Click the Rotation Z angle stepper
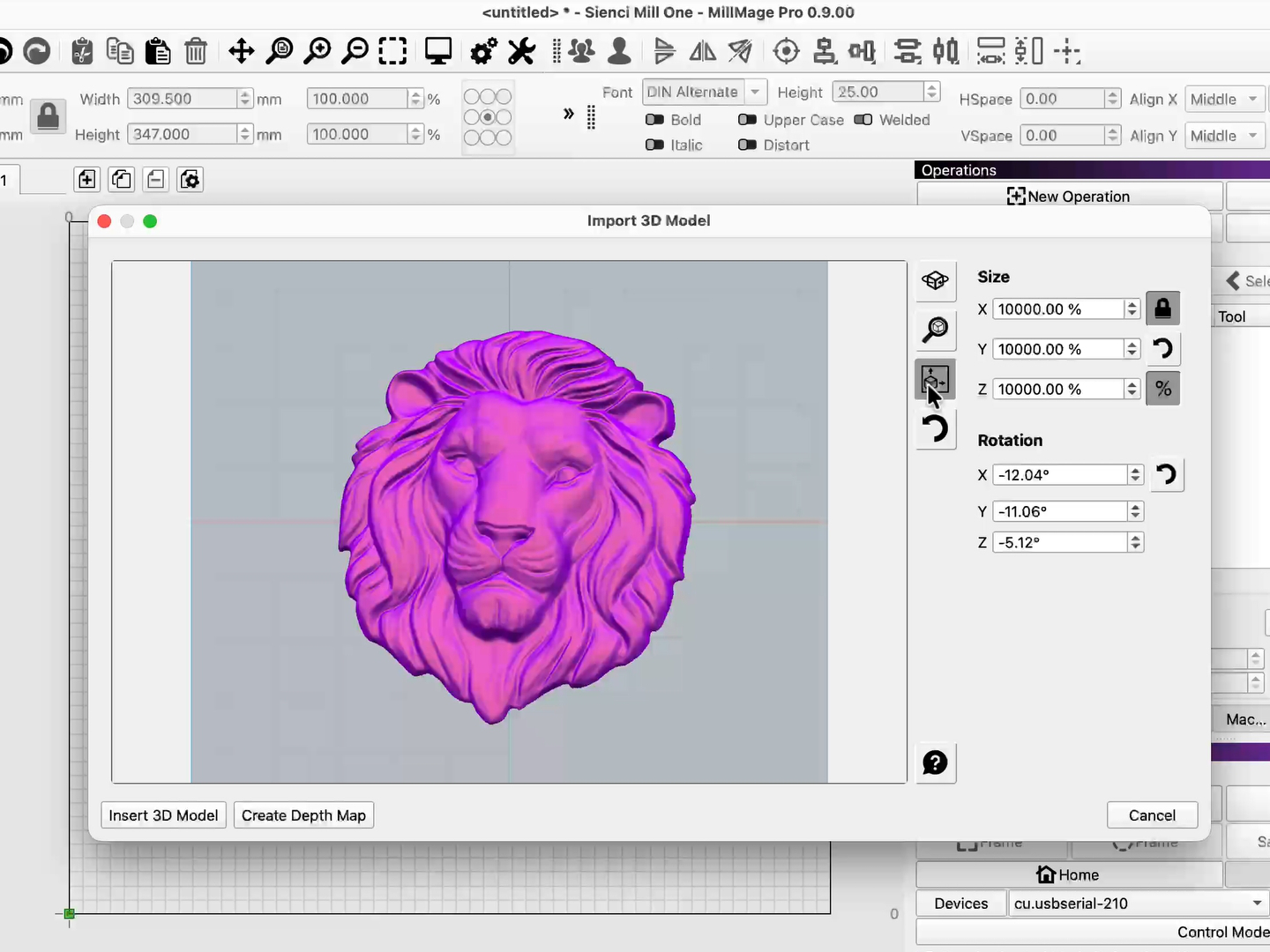 tap(1135, 543)
